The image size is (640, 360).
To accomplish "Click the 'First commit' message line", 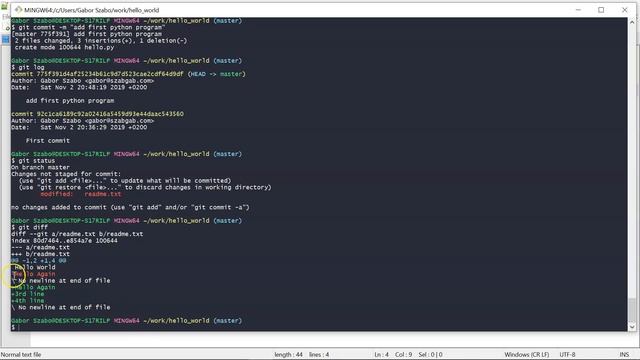I will pyautogui.click(x=48, y=141).
